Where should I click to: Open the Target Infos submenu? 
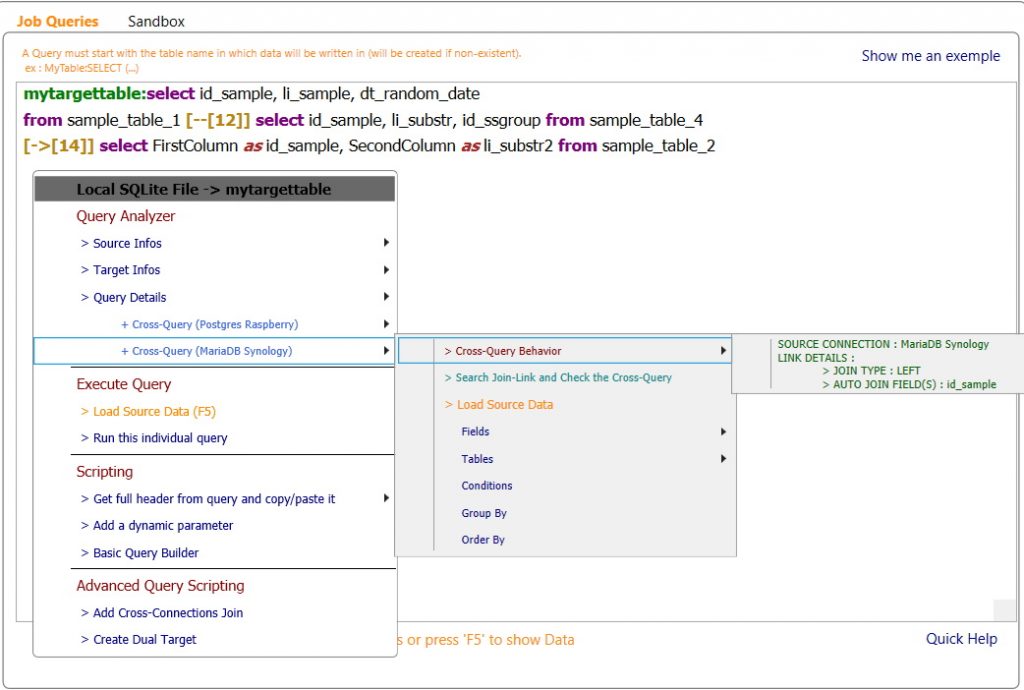[214, 270]
